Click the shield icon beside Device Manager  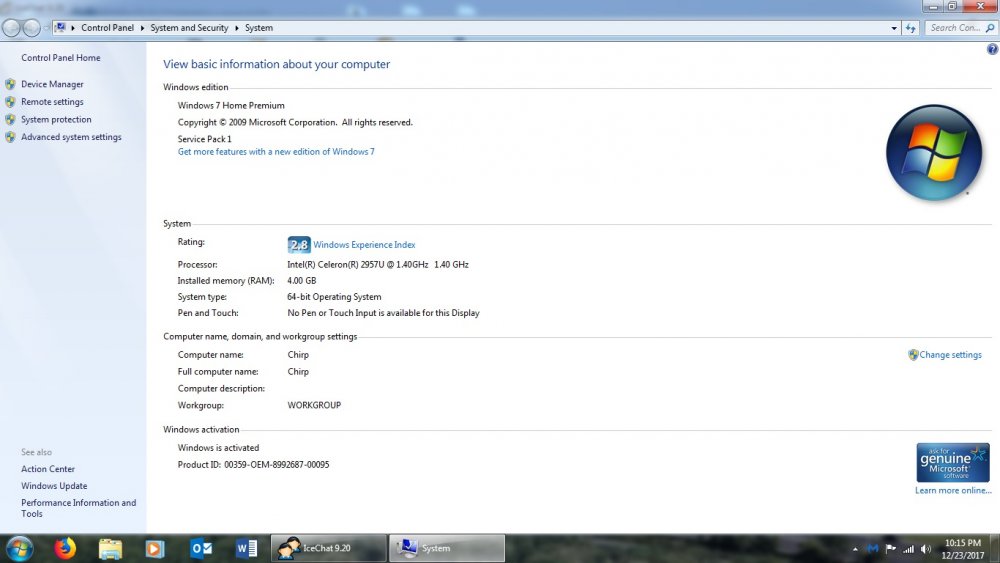pos(10,84)
